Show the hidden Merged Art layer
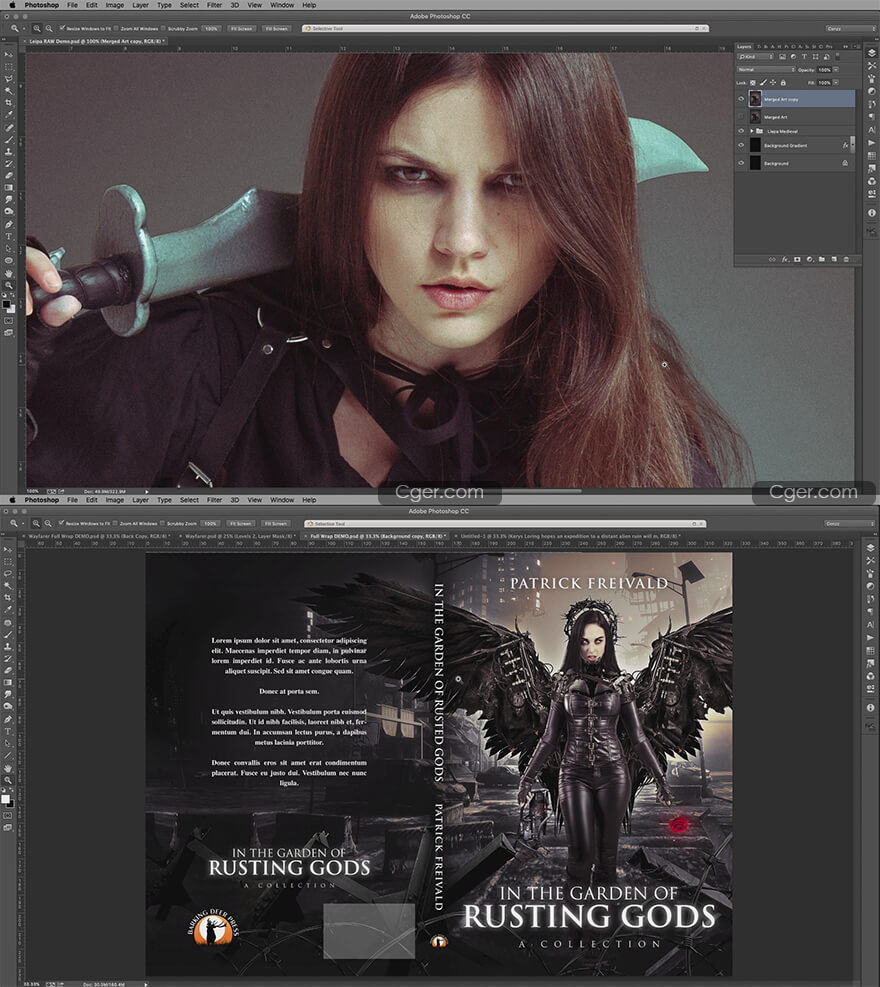This screenshot has height=987, width=880. pos(741,116)
